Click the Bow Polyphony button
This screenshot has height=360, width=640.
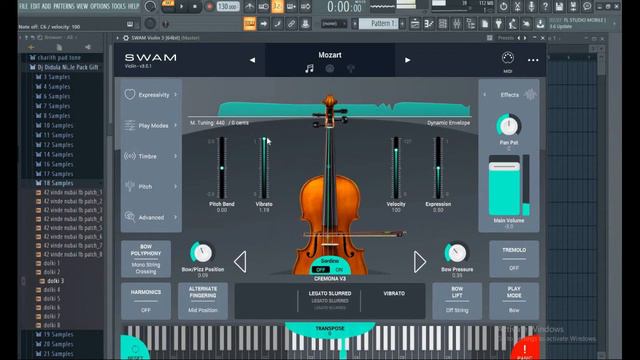[x=146, y=259]
